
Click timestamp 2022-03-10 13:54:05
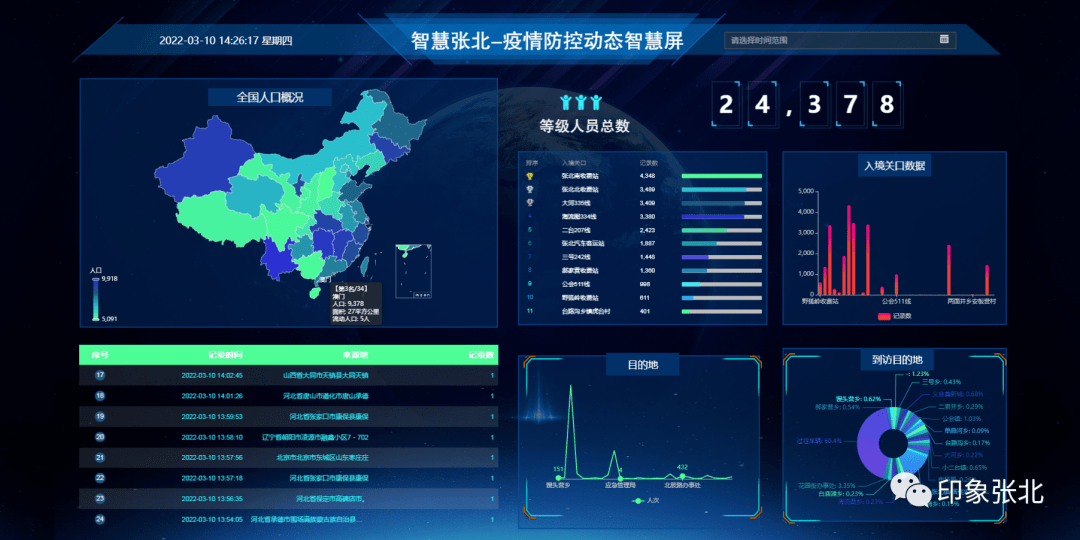tap(212, 519)
